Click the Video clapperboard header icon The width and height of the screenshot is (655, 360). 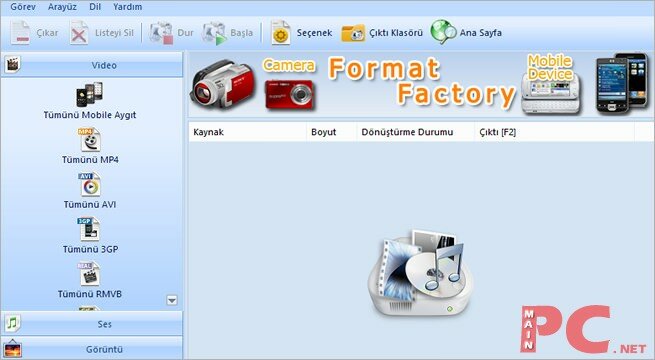point(13,64)
